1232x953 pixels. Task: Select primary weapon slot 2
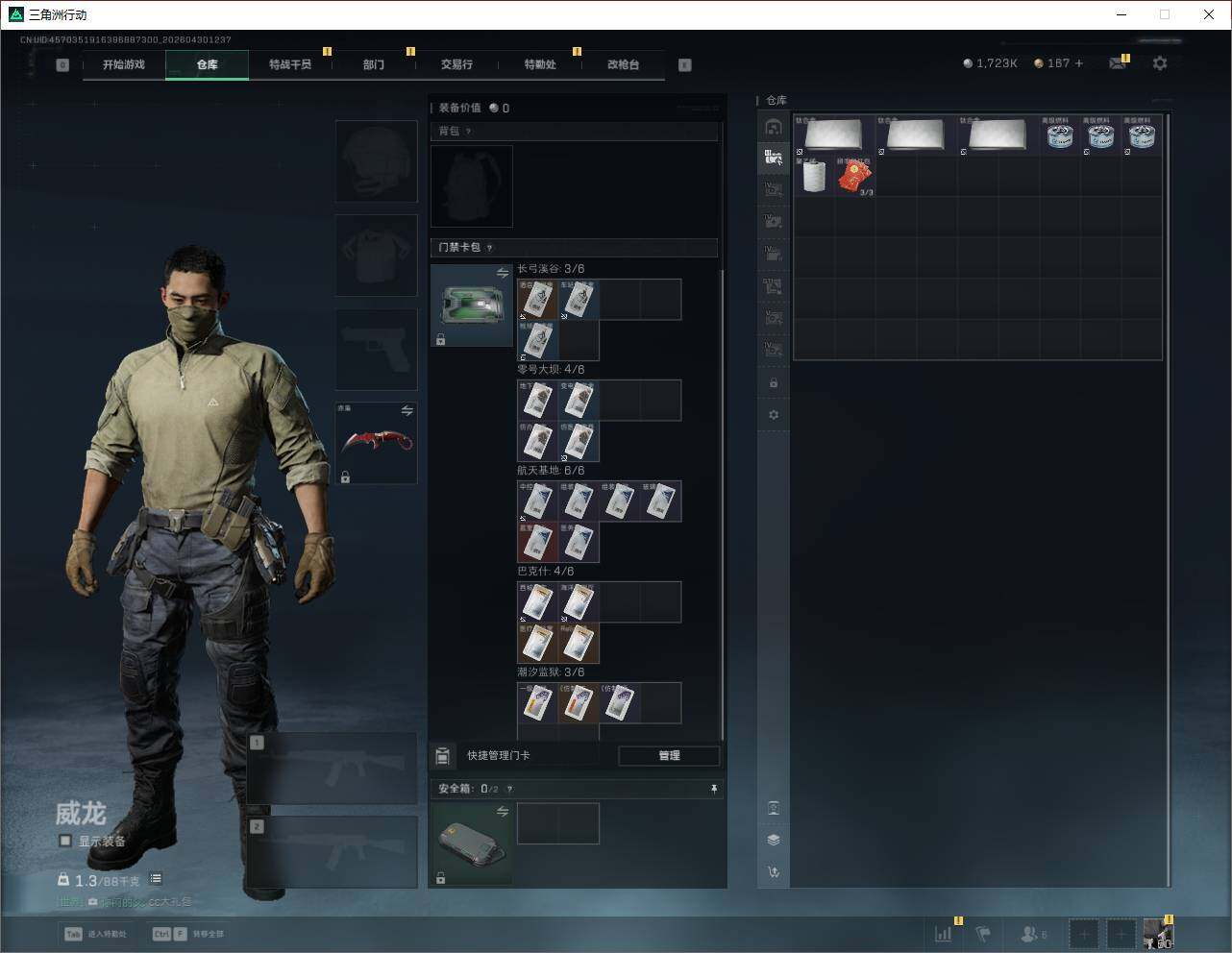tap(333, 852)
